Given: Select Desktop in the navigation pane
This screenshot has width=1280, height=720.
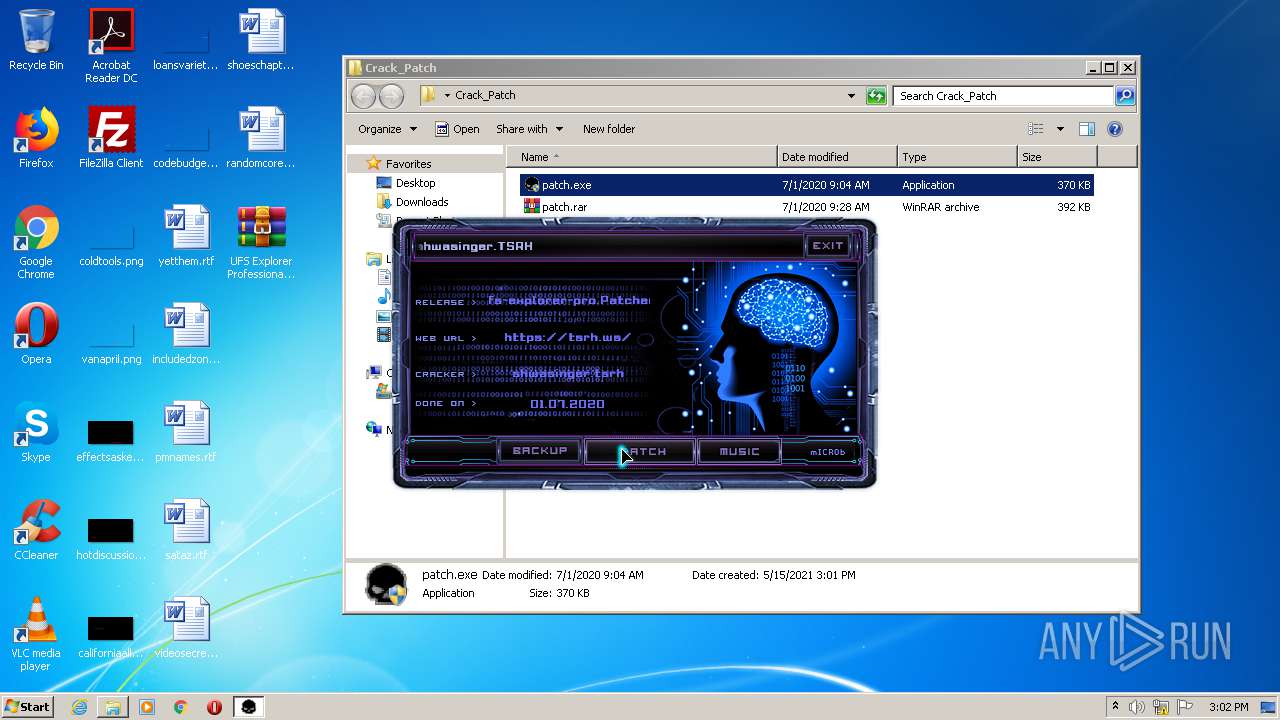Looking at the screenshot, I should [415, 183].
